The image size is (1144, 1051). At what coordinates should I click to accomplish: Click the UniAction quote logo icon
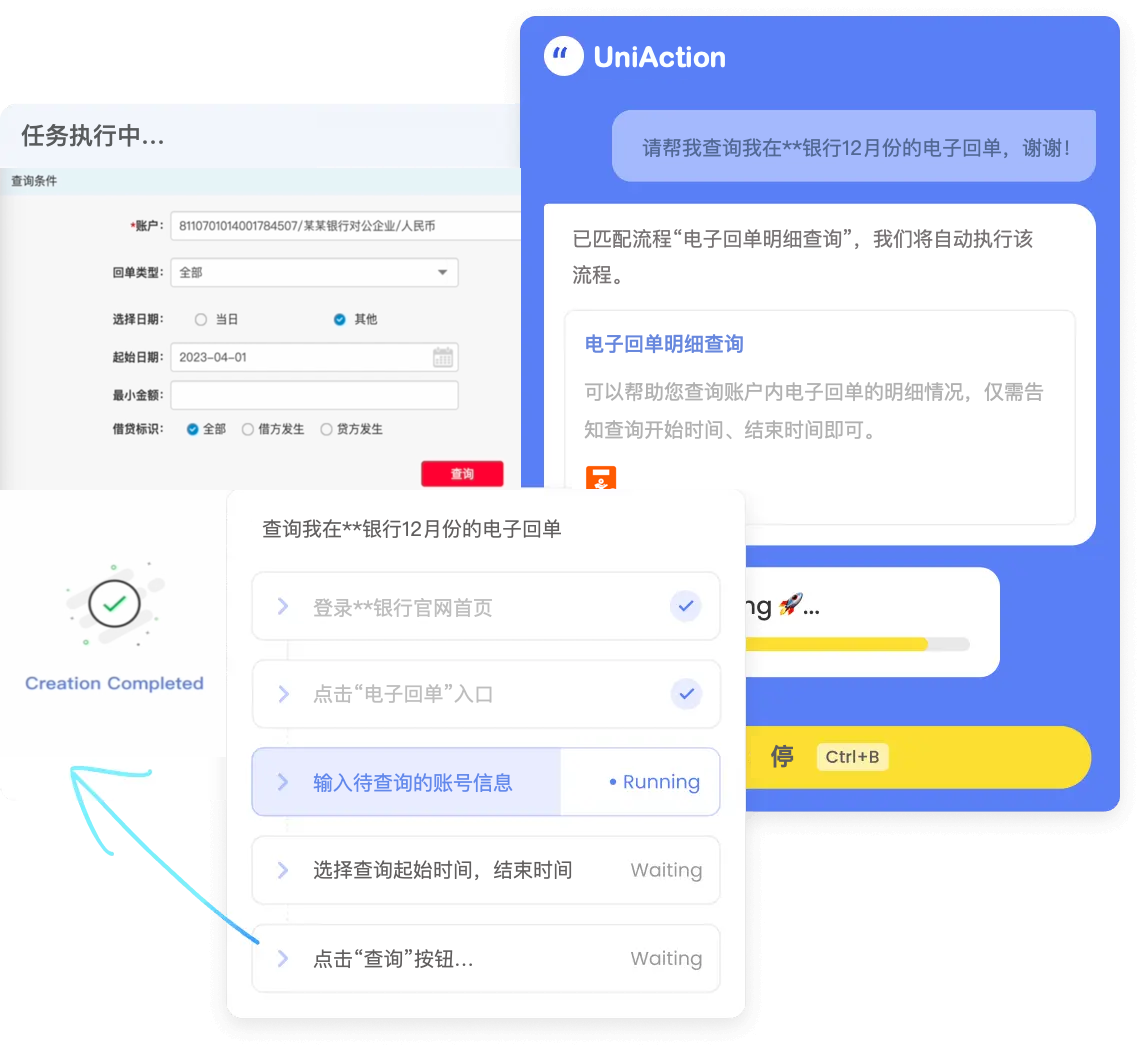[x=563, y=56]
